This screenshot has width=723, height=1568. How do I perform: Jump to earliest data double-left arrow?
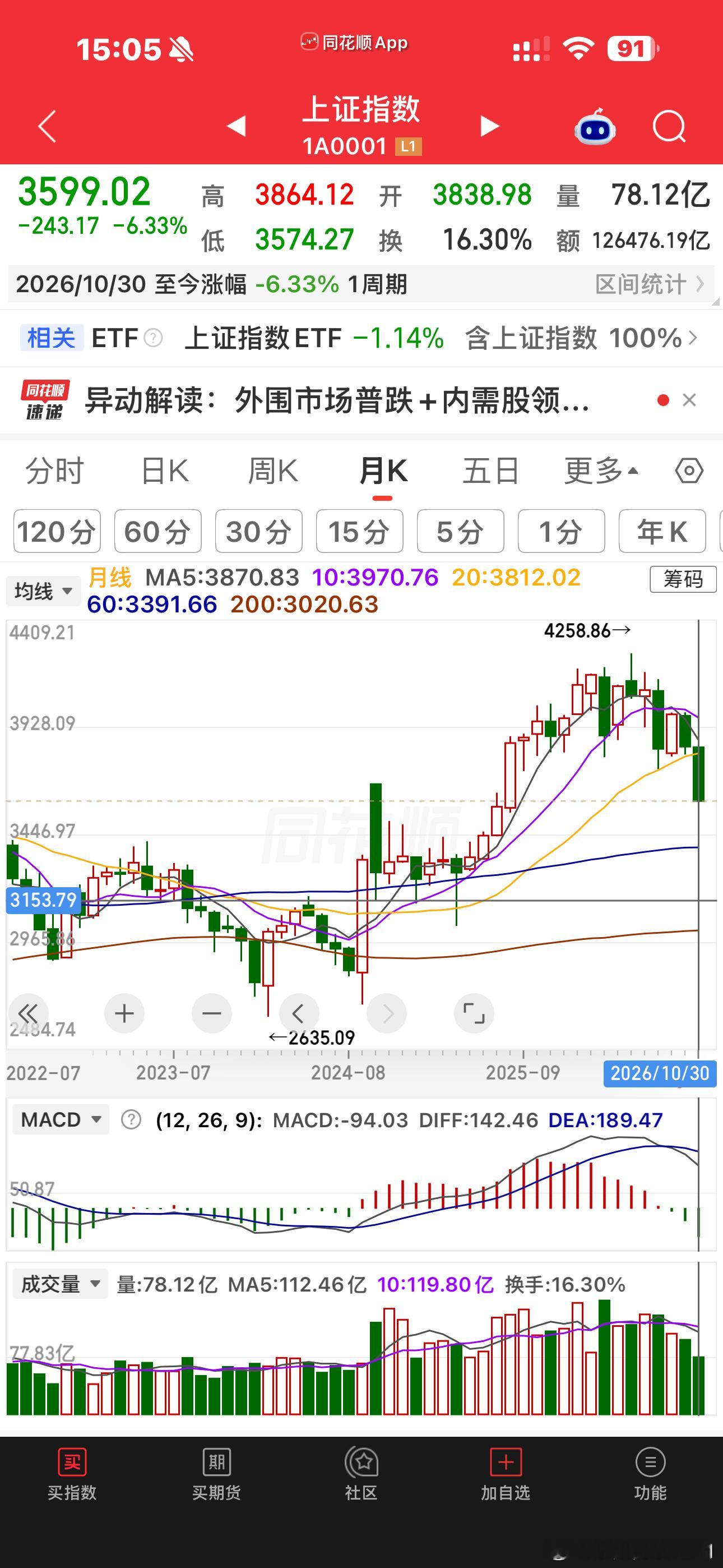pyautogui.click(x=28, y=1013)
